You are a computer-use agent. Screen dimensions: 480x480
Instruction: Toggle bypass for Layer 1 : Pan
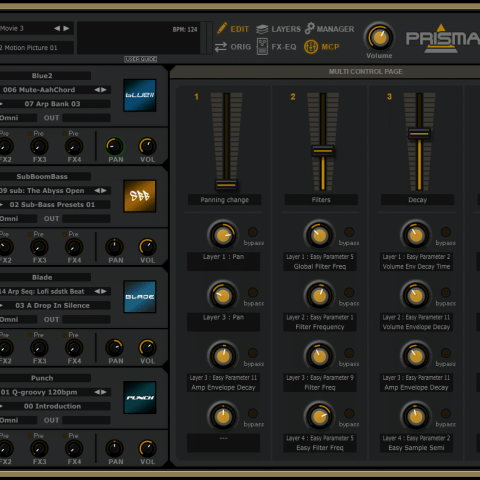pos(253,232)
